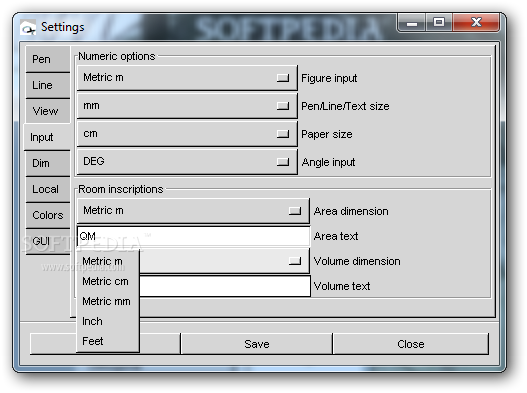Maximize the Settings window
This screenshot has width=527, height=393.
(439, 23)
